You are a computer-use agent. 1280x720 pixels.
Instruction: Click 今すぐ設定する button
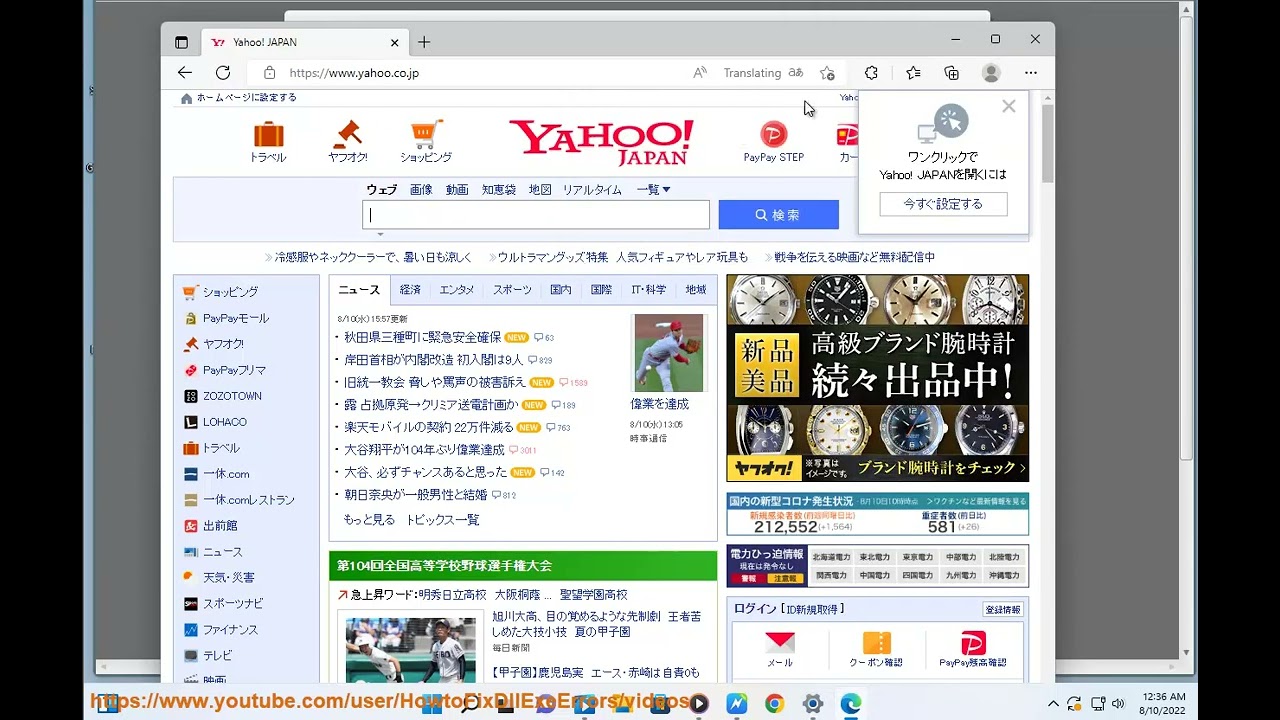click(x=943, y=204)
